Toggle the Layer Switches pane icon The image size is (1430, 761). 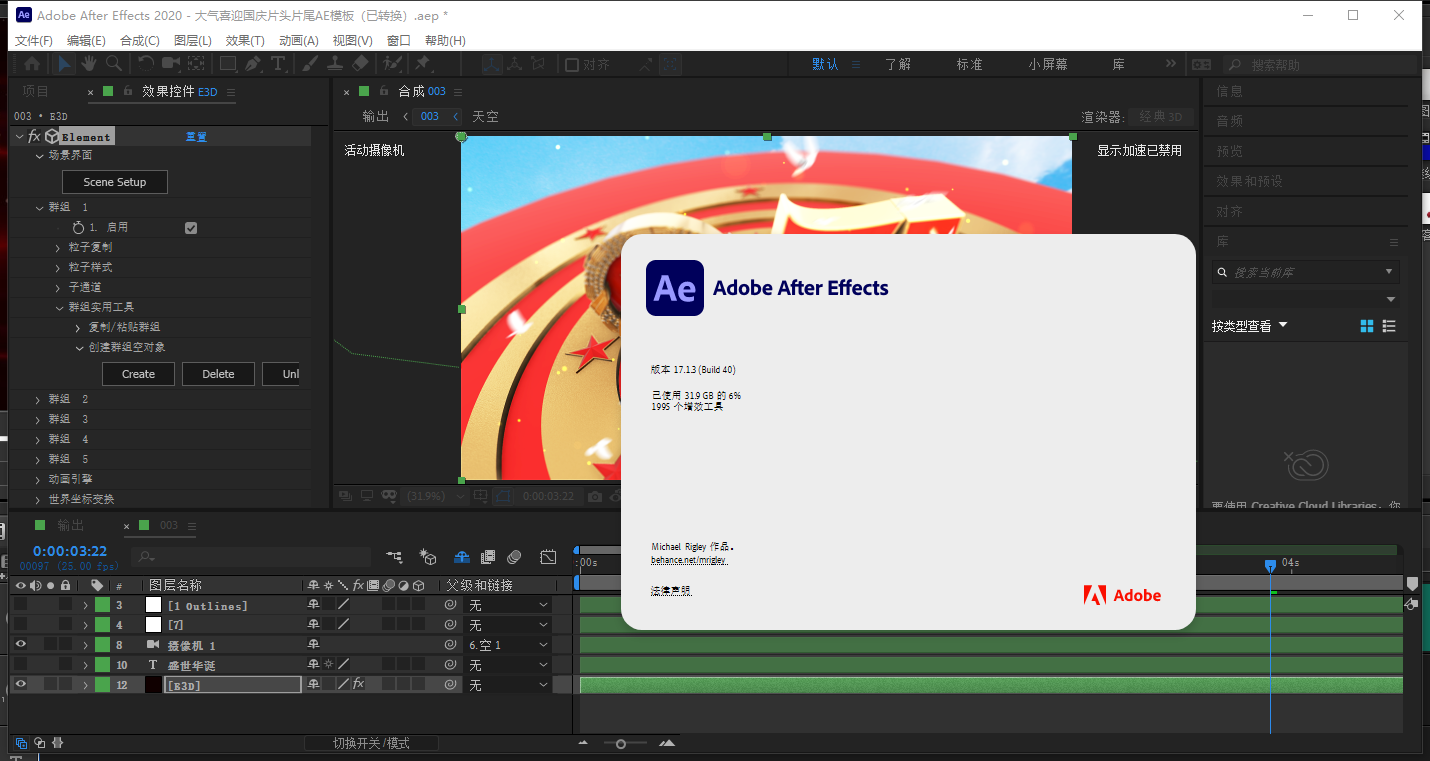tap(21, 743)
